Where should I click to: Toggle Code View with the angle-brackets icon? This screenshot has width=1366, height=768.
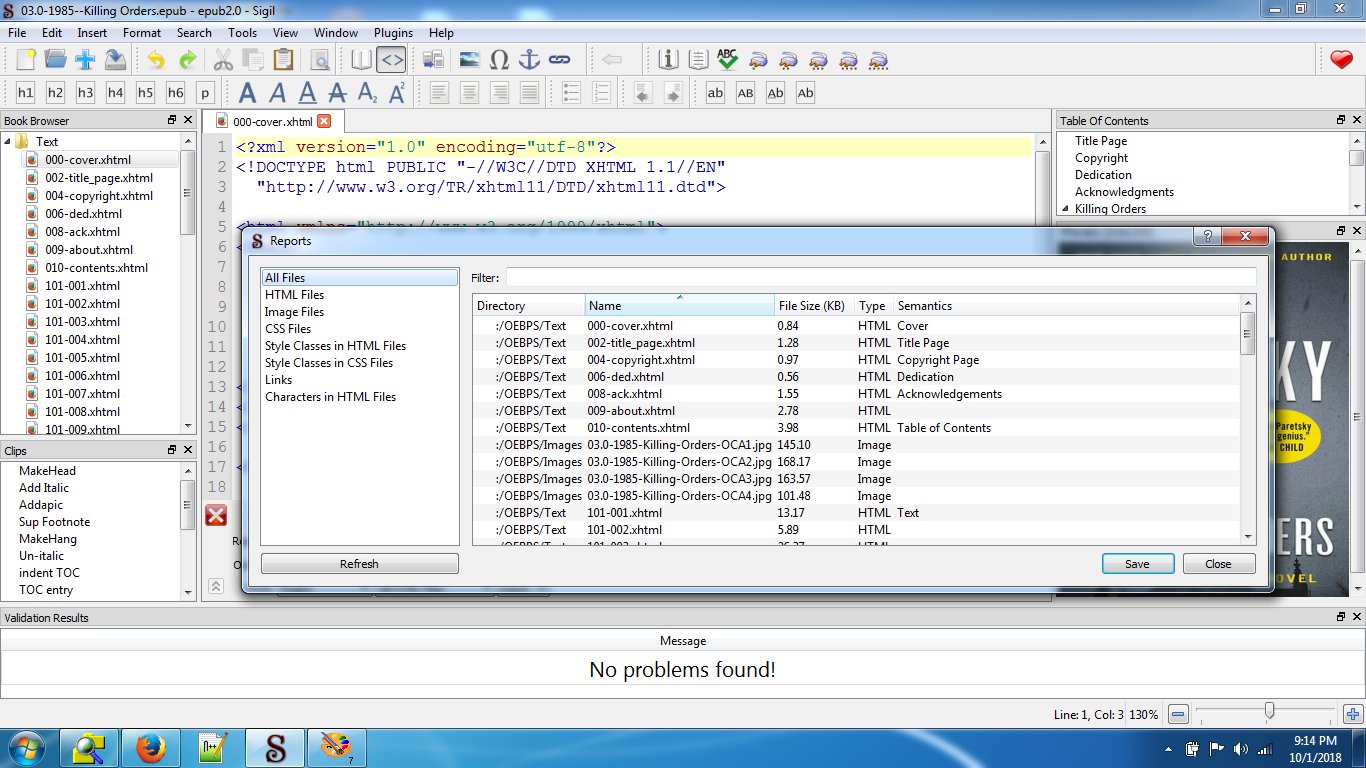[x=391, y=60]
